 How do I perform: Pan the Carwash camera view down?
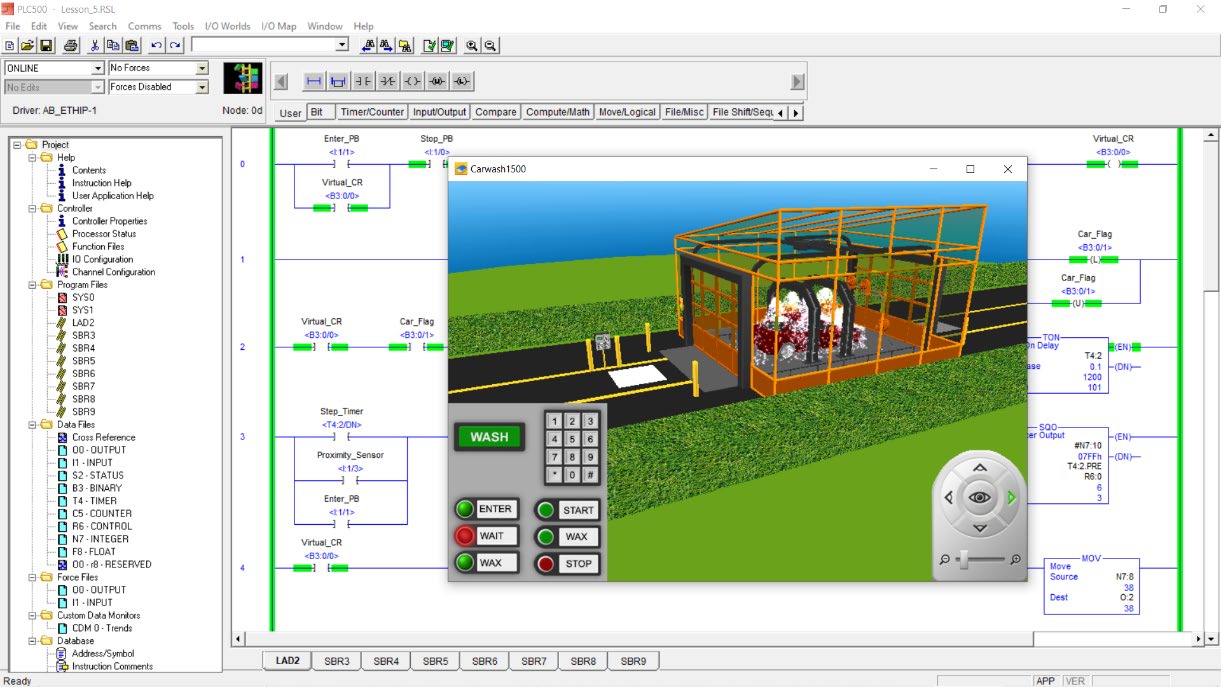point(980,527)
